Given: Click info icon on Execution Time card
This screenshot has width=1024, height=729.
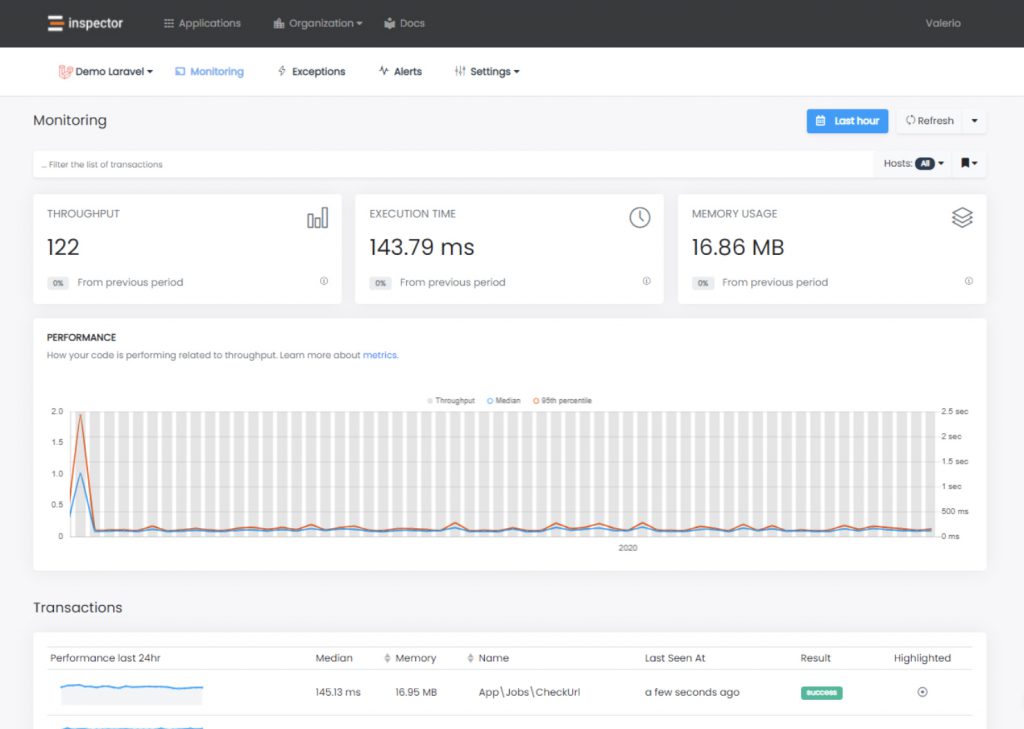Looking at the screenshot, I should point(646,281).
